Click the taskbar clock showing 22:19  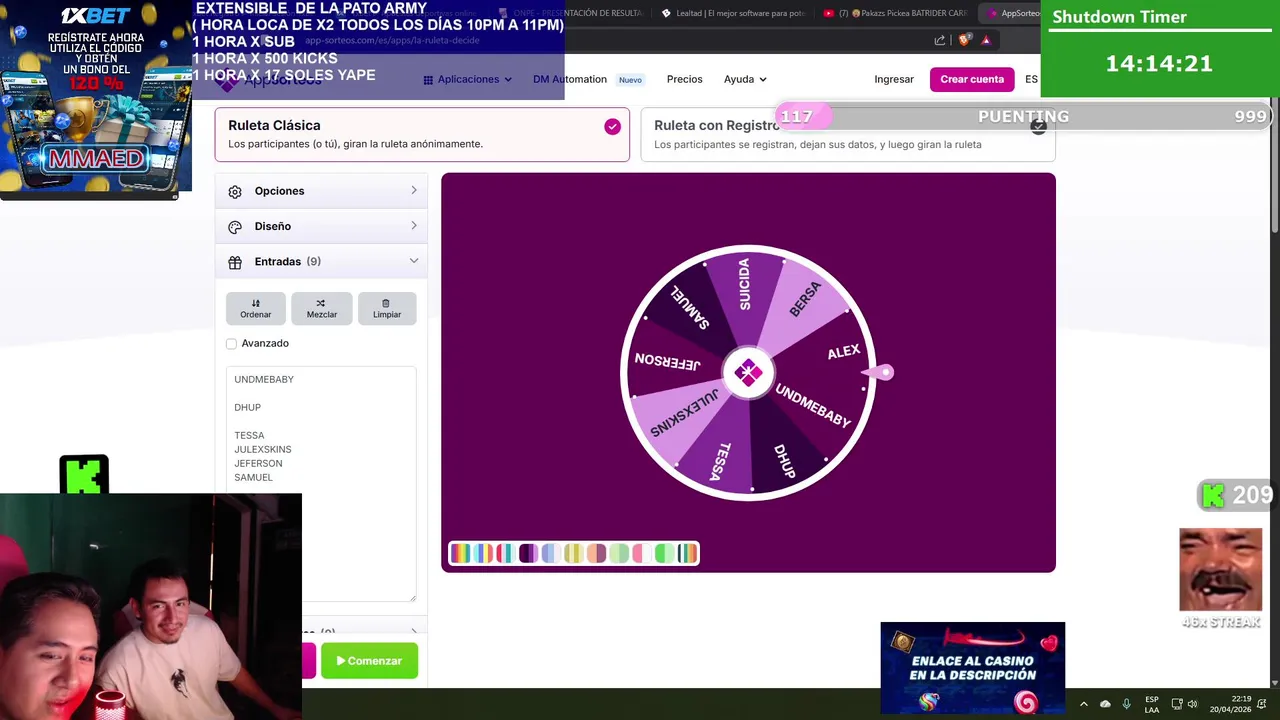(1231, 704)
